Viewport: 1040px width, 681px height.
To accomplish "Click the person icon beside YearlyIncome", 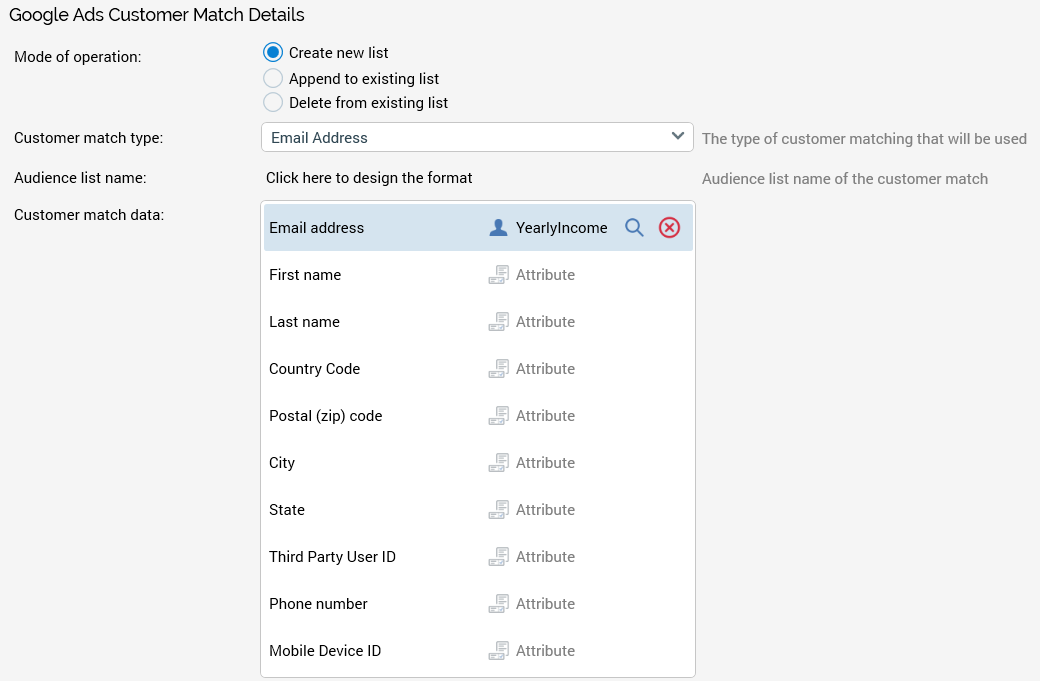I will pyautogui.click(x=498, y=227).
